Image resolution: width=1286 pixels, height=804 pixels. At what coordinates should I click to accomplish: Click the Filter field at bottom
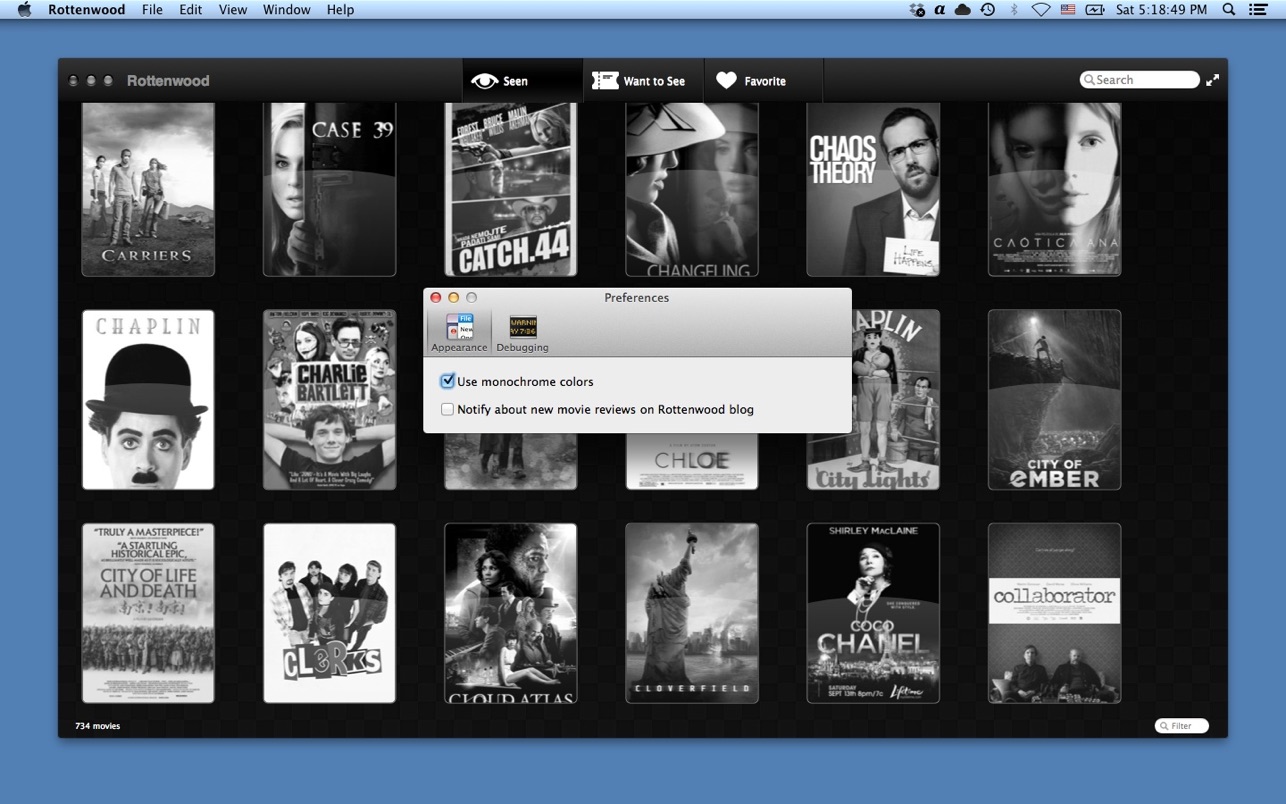(1185, 726)
